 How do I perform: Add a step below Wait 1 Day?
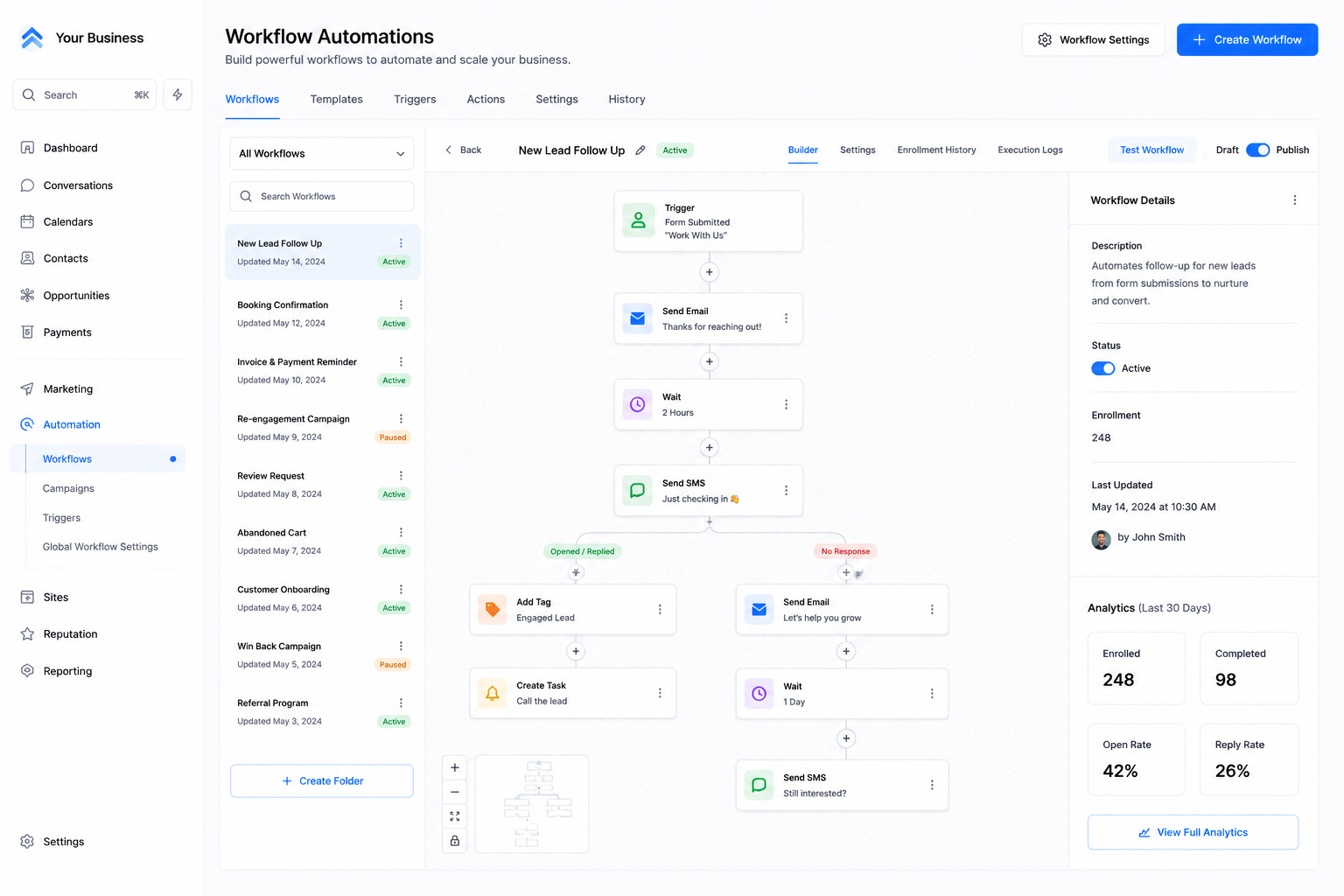(846, 738)
